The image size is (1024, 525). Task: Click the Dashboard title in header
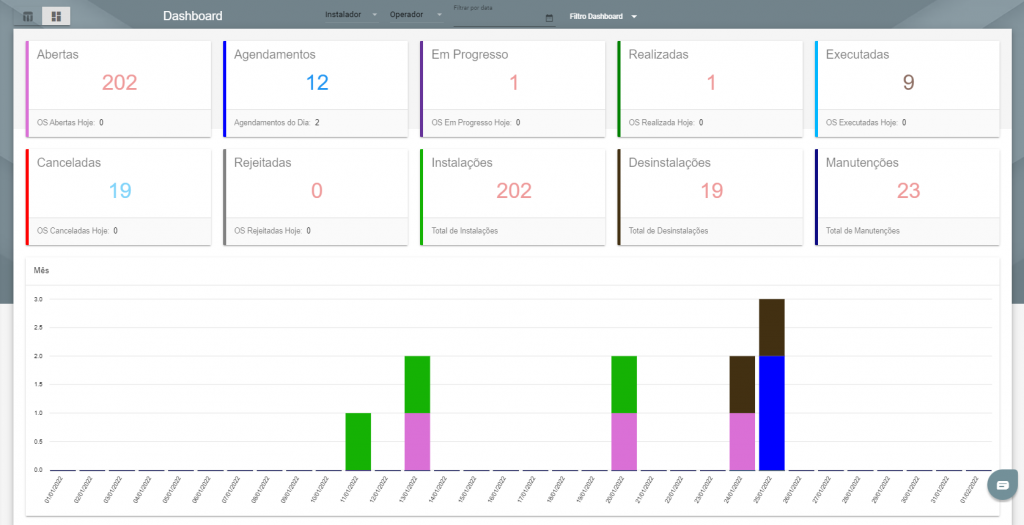click(193, 16)
